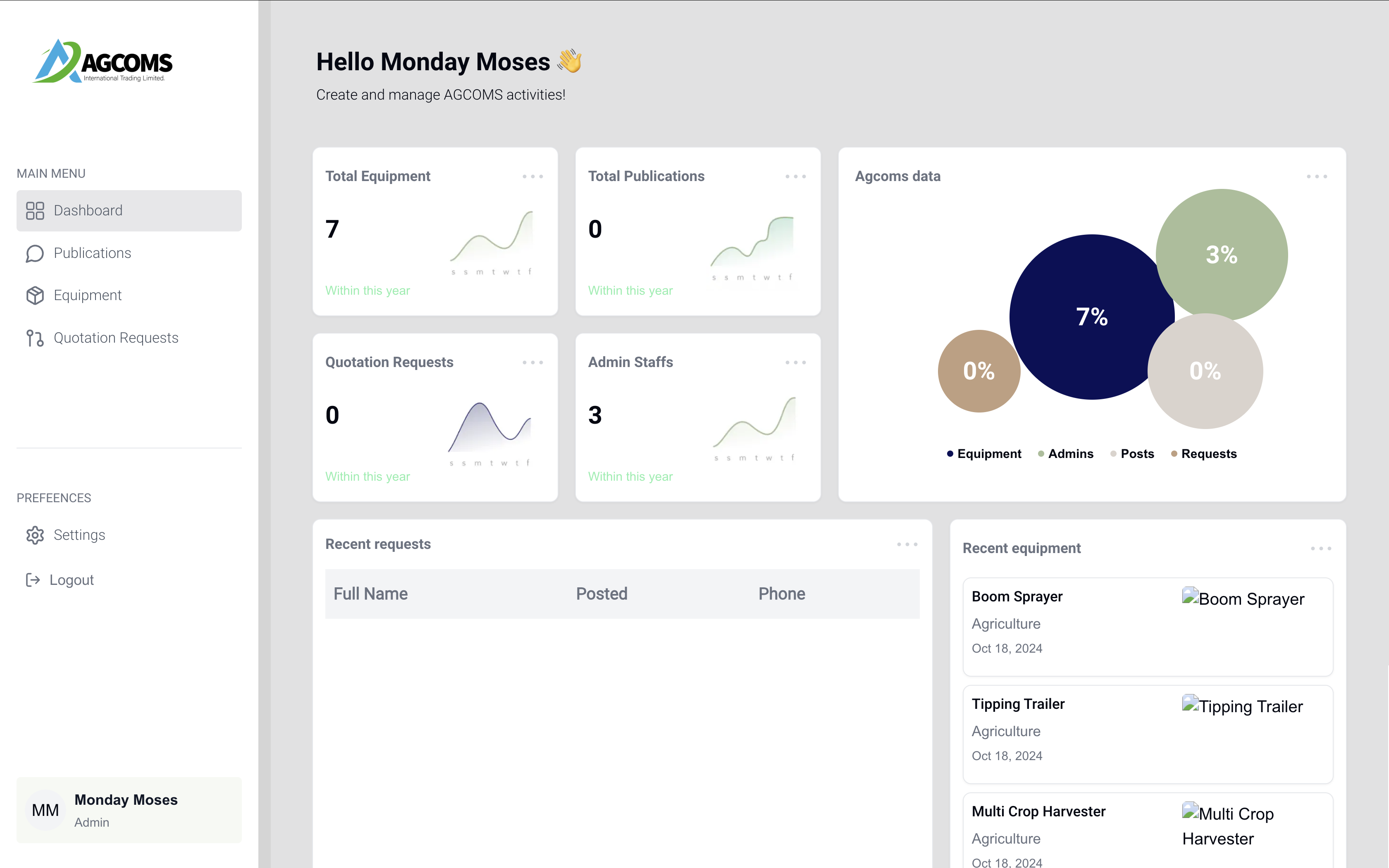Open Quotation Requests menu item
Image resolution: width=1389 pixels, height=868 pixels.
click(x=116, y=338)
